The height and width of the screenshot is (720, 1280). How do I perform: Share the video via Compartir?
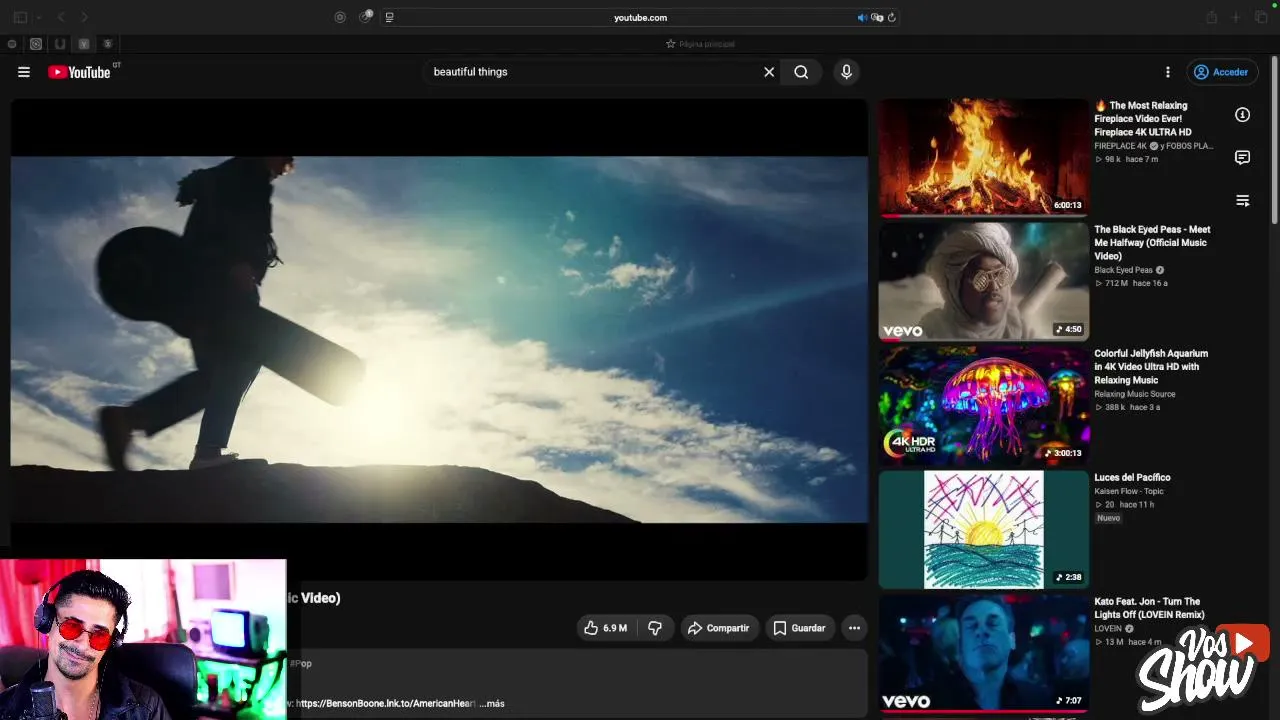(718, 628)
